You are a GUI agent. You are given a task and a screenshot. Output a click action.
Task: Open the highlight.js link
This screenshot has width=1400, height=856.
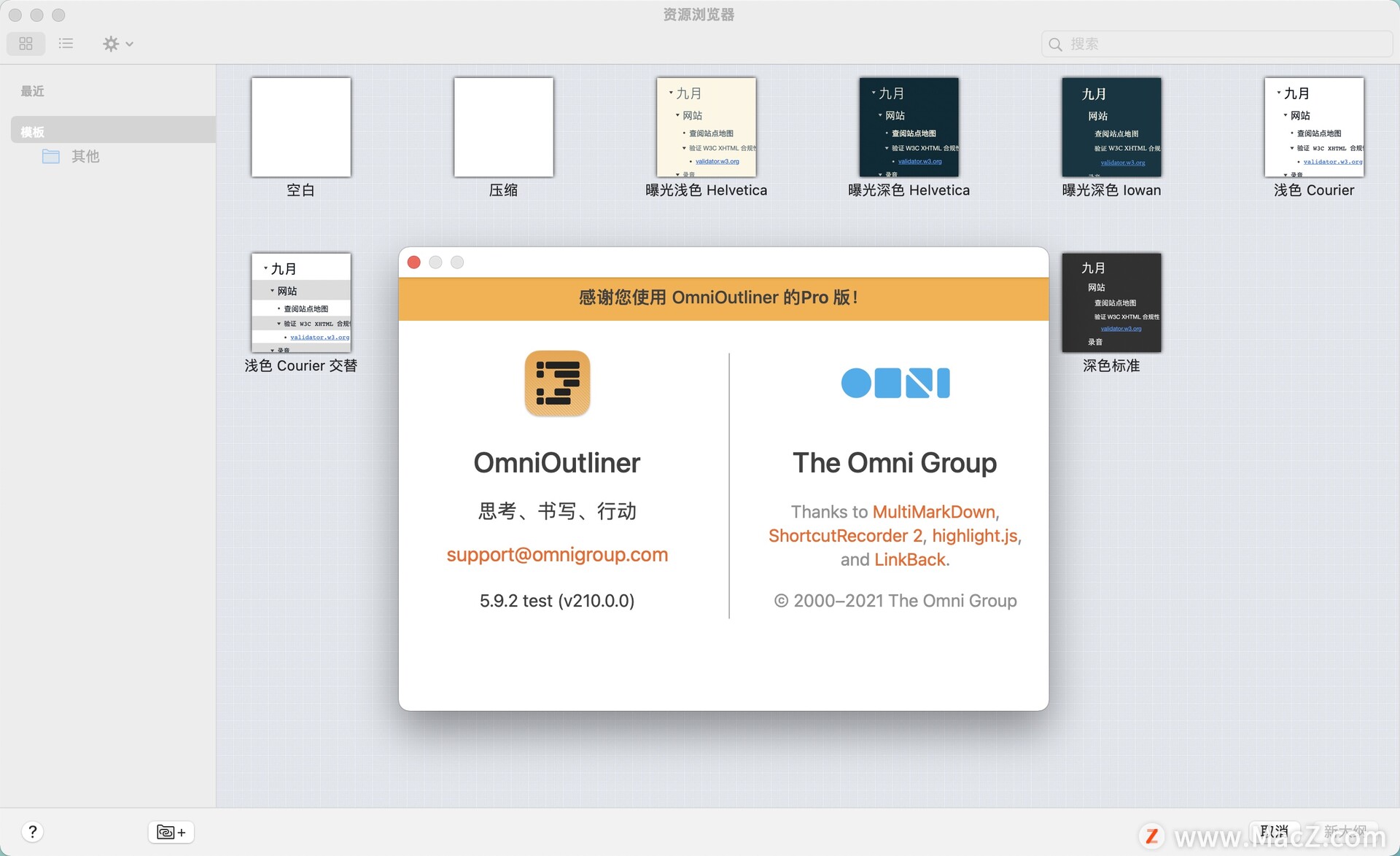tap(975, 536)
